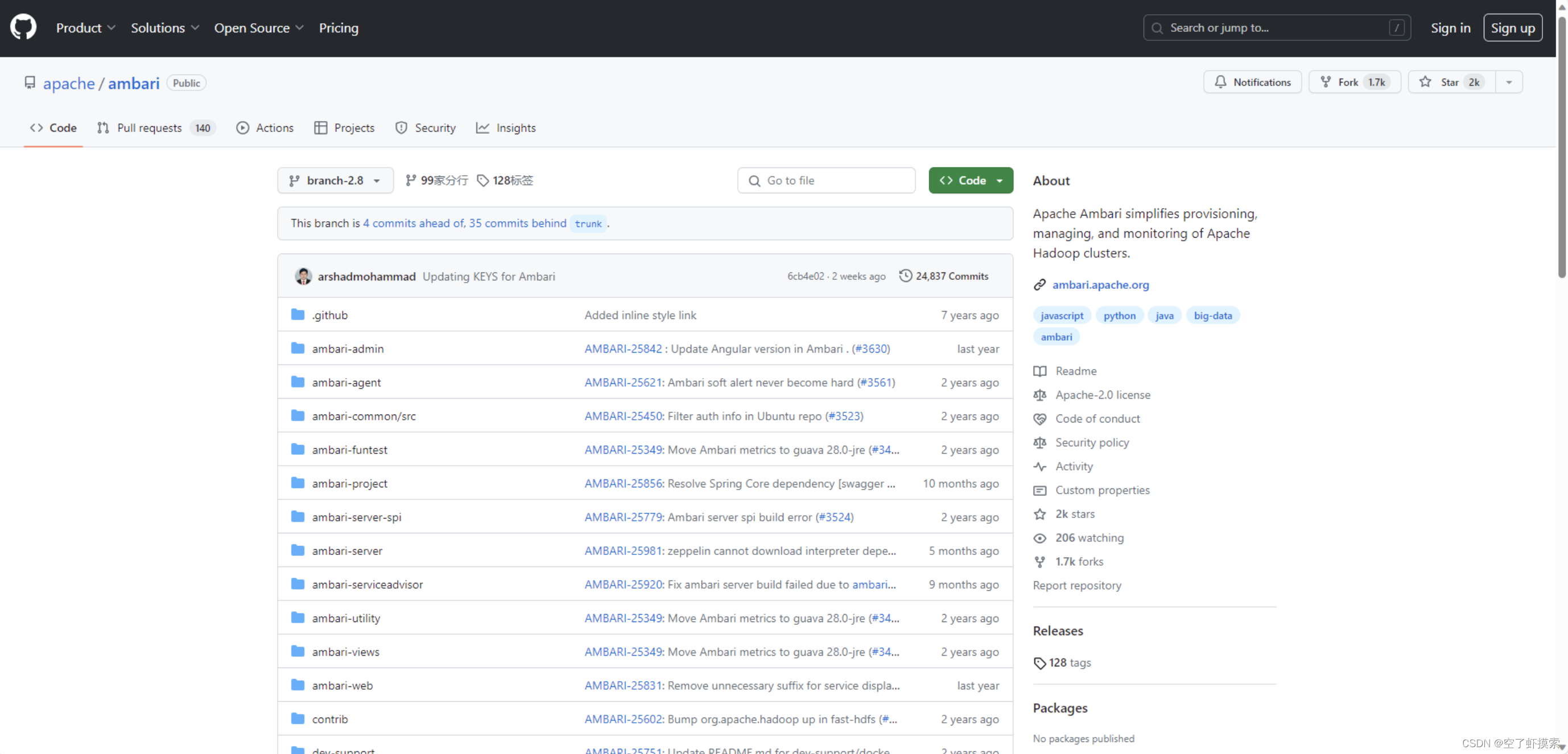Image resolution: width=1568 pixels, height=754 pixels.
Task: View the 24,837 Commits history
Action: point(944,276)
